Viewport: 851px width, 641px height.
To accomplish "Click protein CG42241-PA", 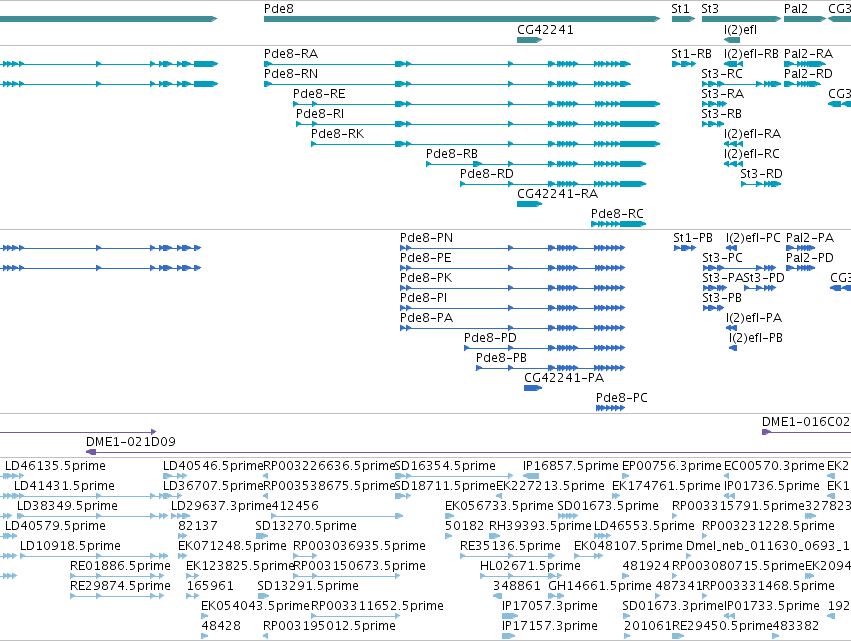I will coord(533,388).
